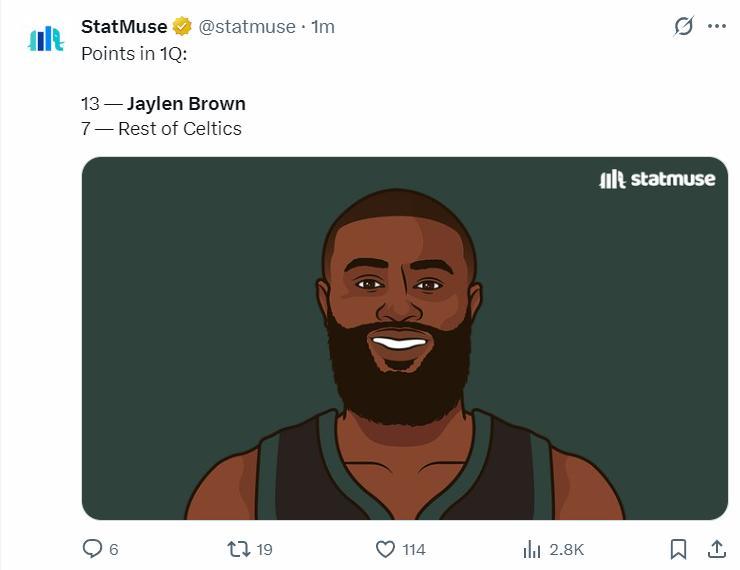
Task: Click the 1m timestamp of the post
Action: click(323, 27)
